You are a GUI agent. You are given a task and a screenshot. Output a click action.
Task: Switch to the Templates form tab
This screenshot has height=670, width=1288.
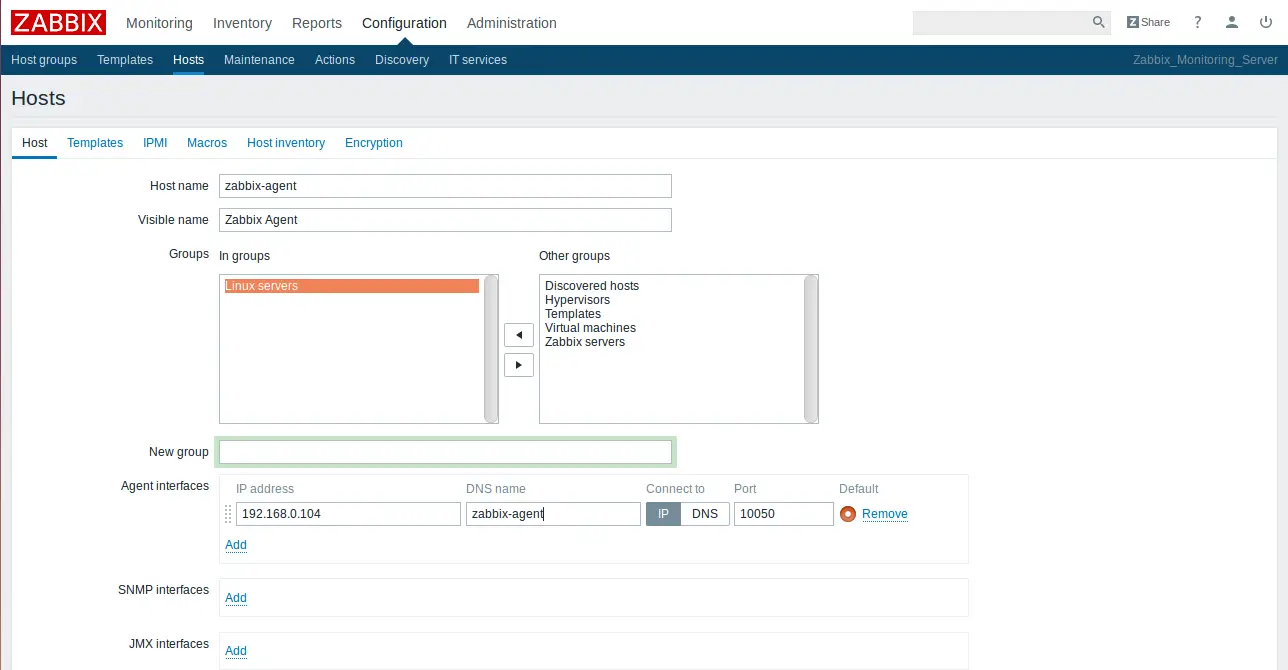click(95, 143)
